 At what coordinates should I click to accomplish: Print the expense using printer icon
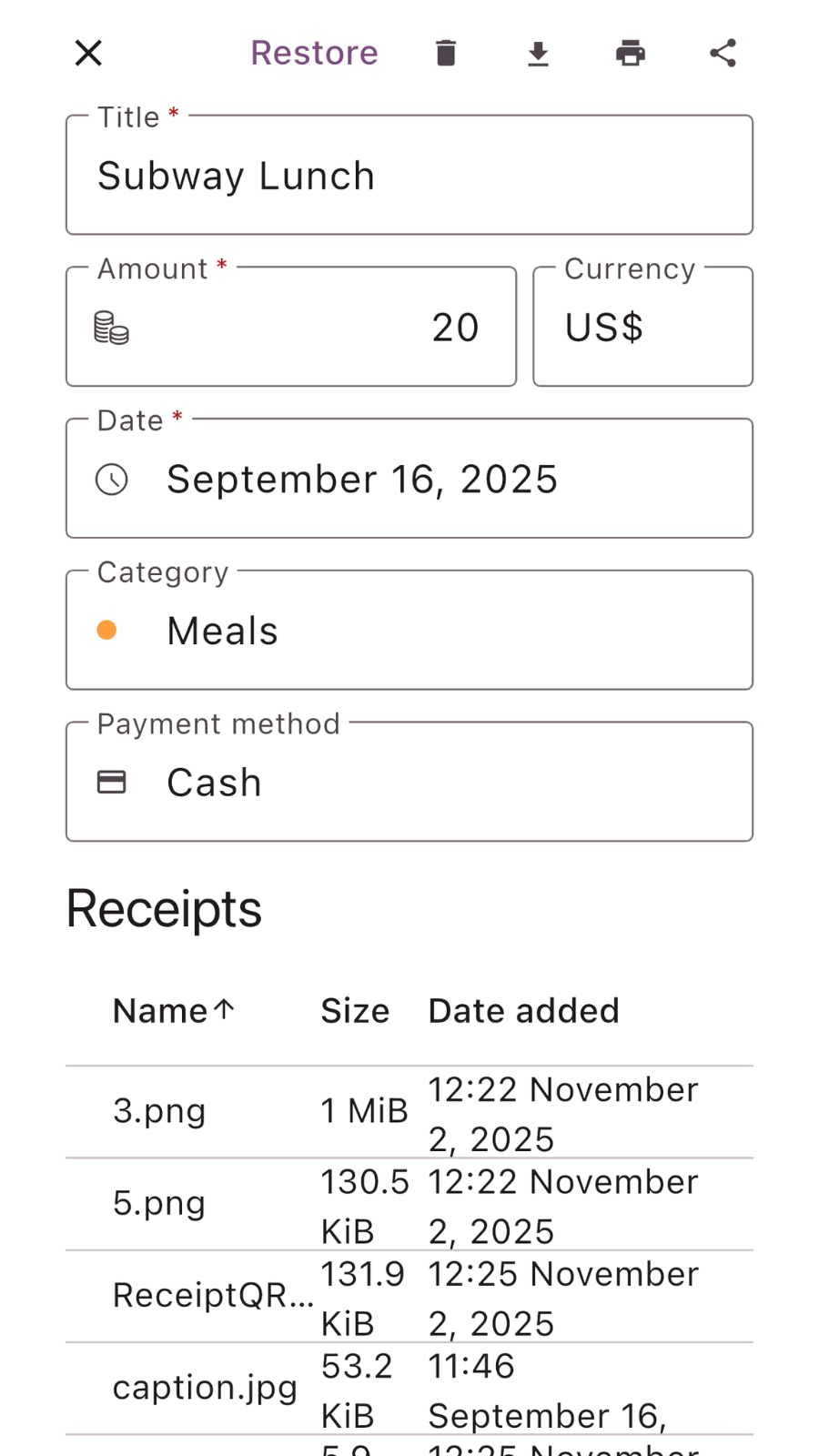631,53
